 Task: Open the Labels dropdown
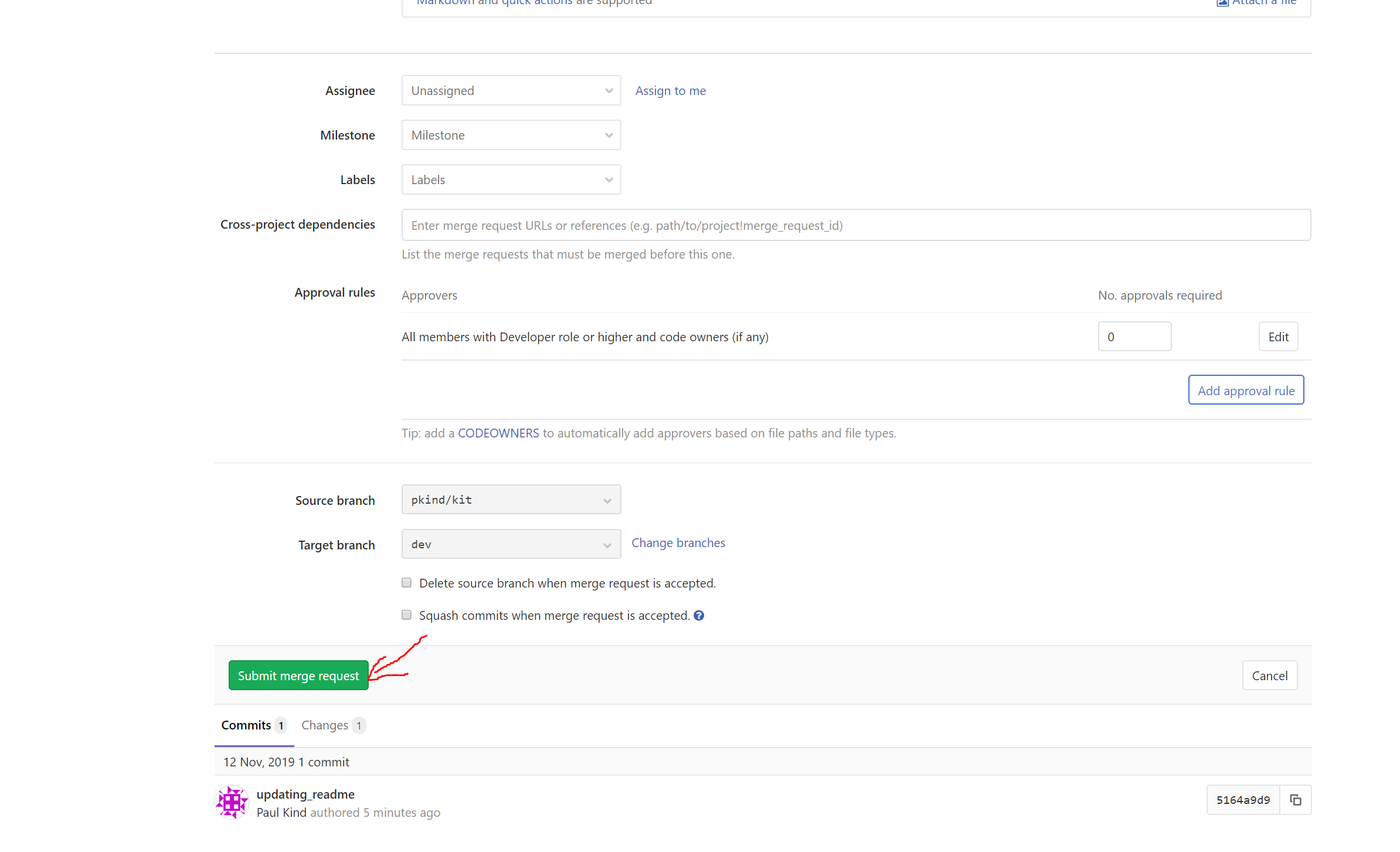[x=511, y=179]
